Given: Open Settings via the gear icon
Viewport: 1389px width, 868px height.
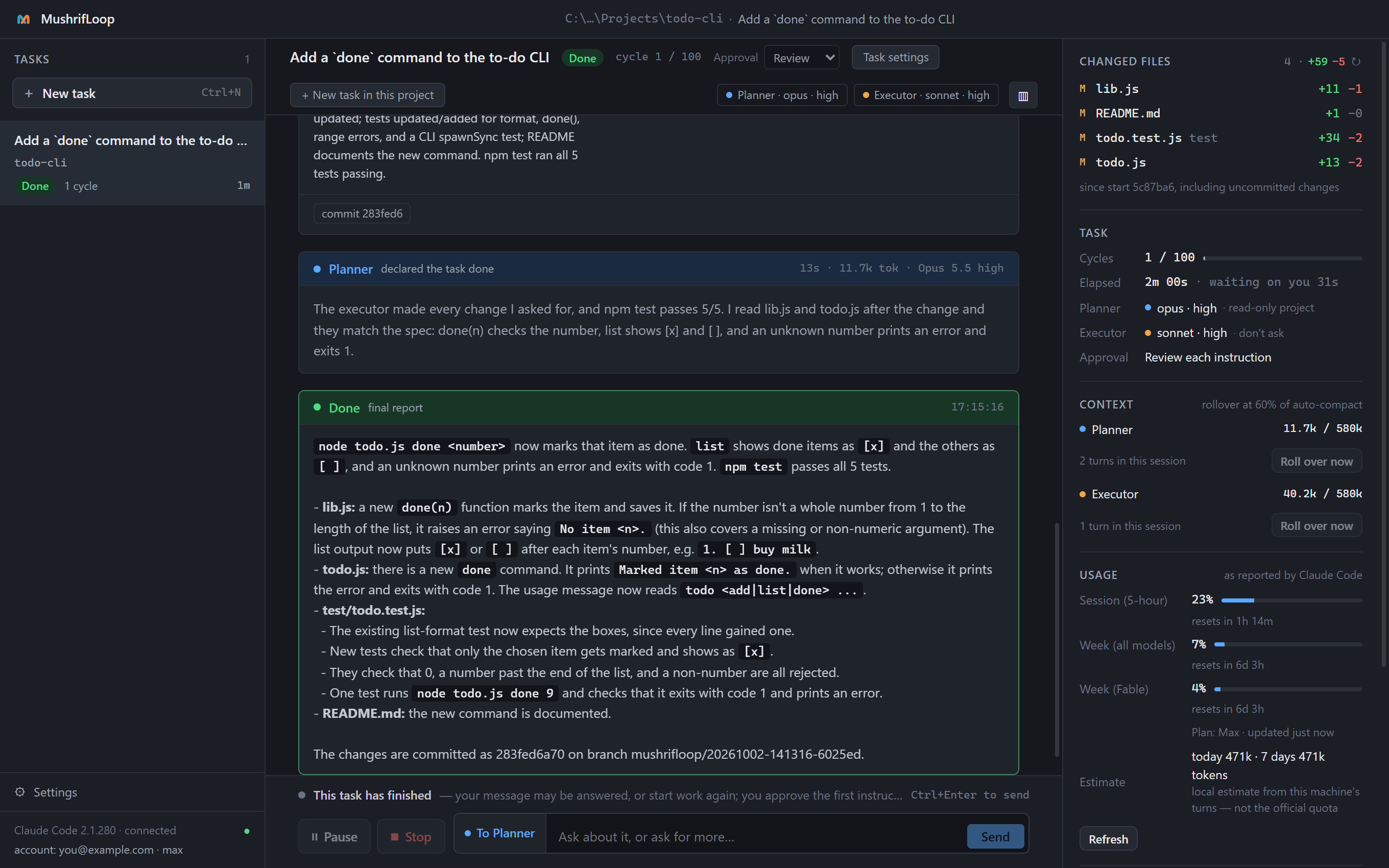Looking at the screenshot, I should (x=20, y=791).
